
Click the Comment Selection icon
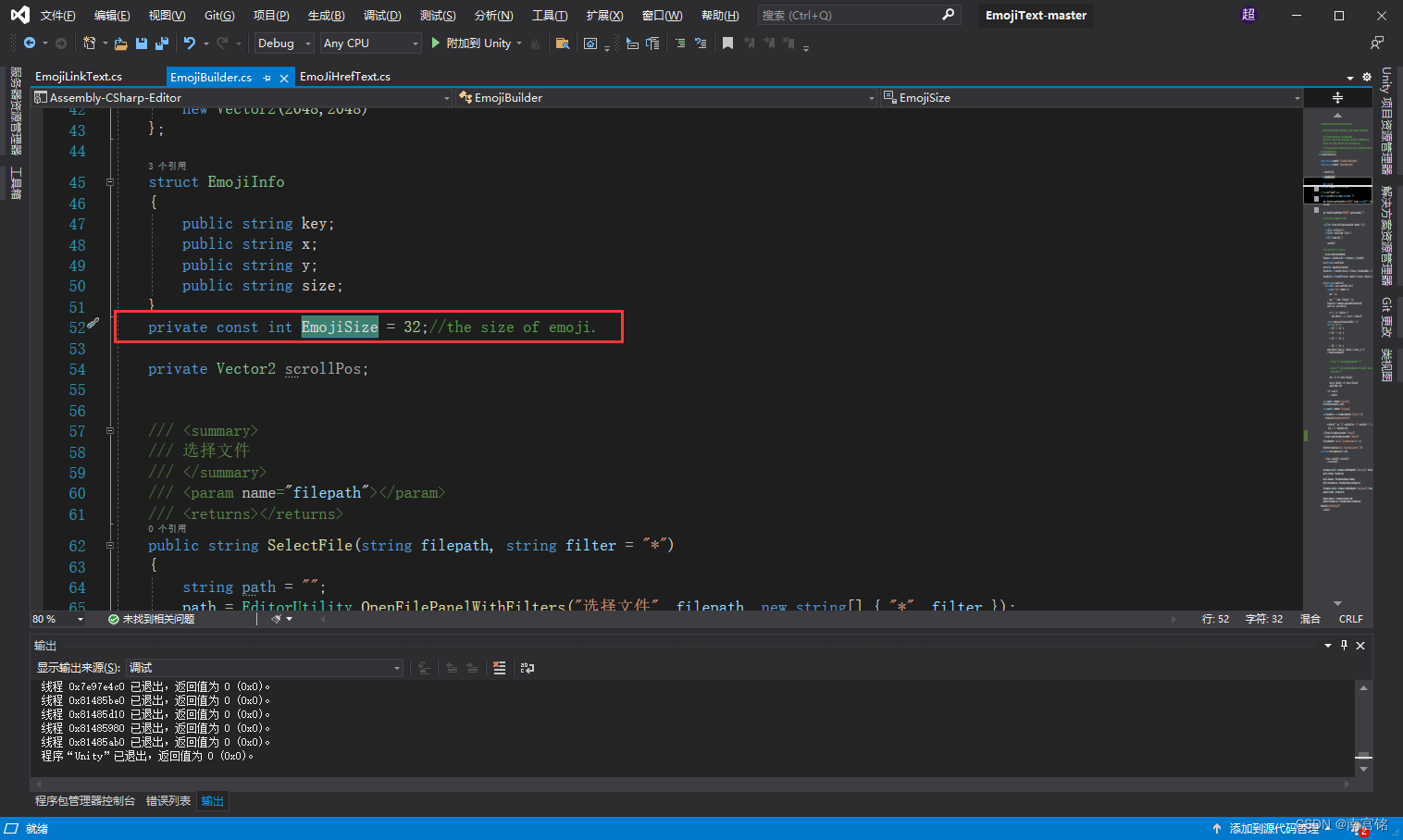click(x=680, y=43)
